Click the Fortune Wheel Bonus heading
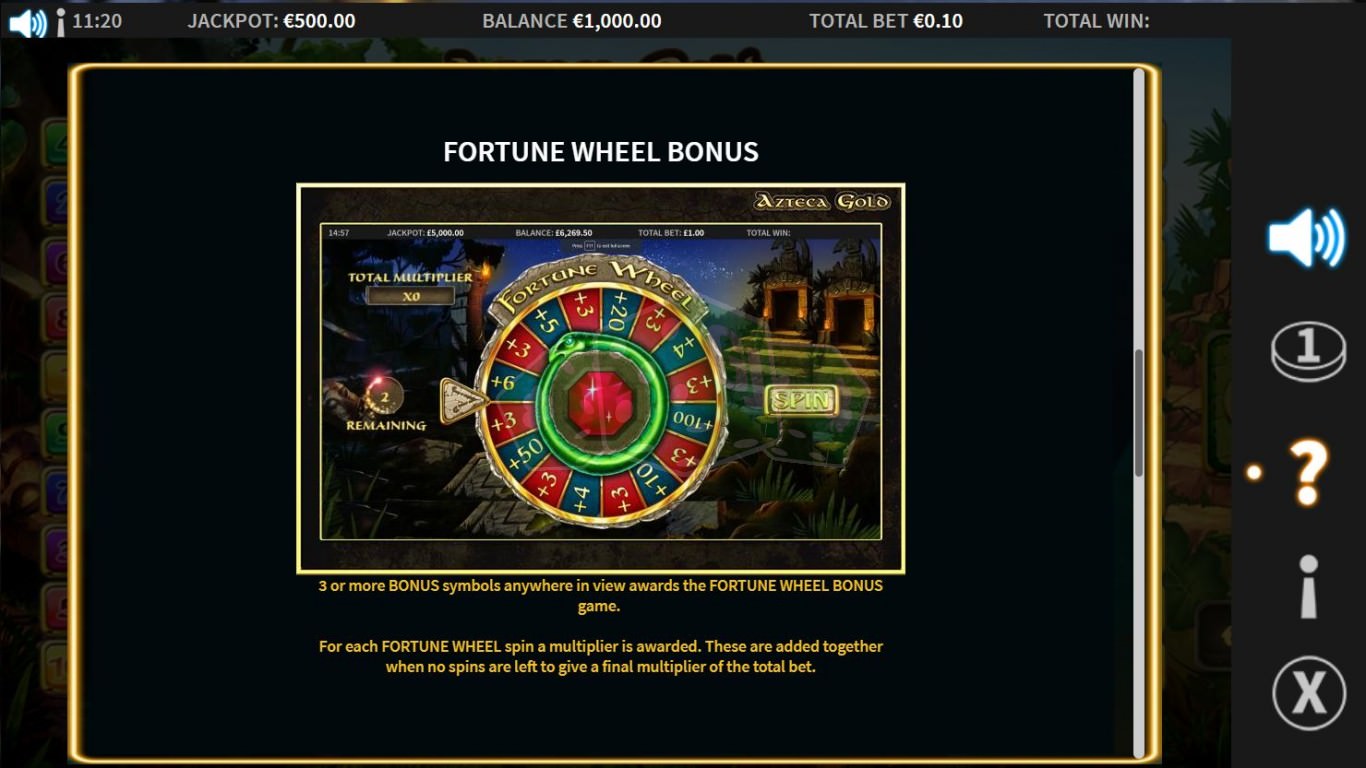The image size is (1366, 768). 601,152
